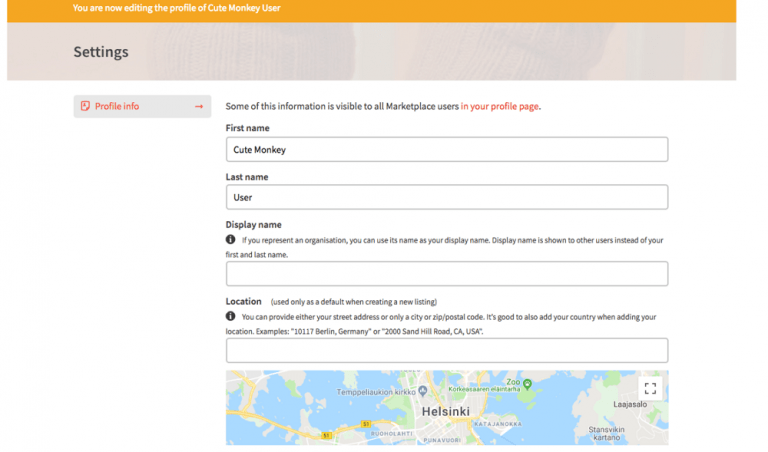The width and height of the screenshot is (768, 452).
Task: Click into the Location text field
Action: (447, 351)
